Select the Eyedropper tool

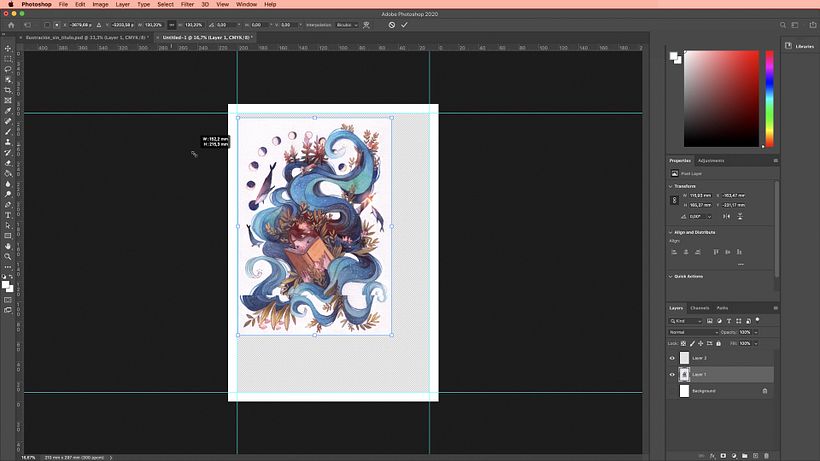pos(8,111)
